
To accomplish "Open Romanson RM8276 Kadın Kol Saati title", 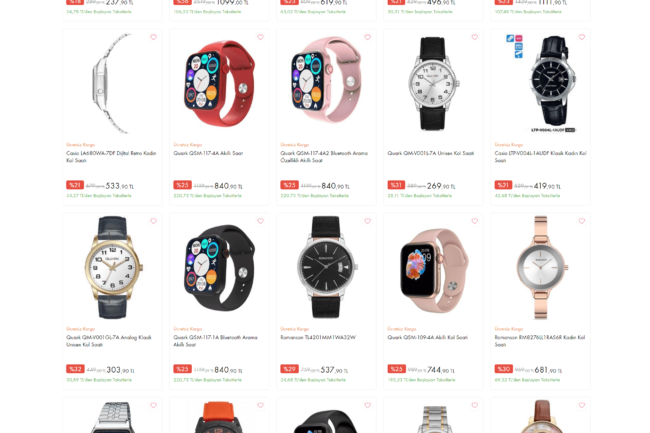I will [x=540, y=341].
